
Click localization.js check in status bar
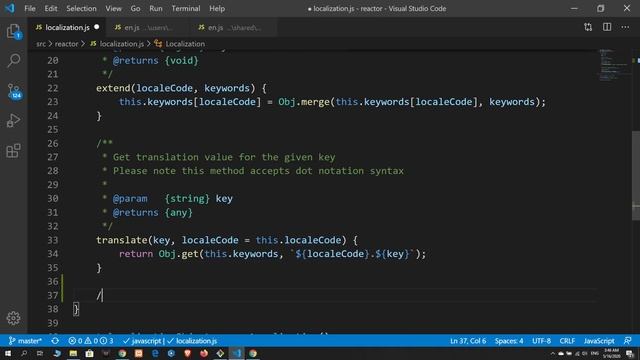click(x=192, y=341)
